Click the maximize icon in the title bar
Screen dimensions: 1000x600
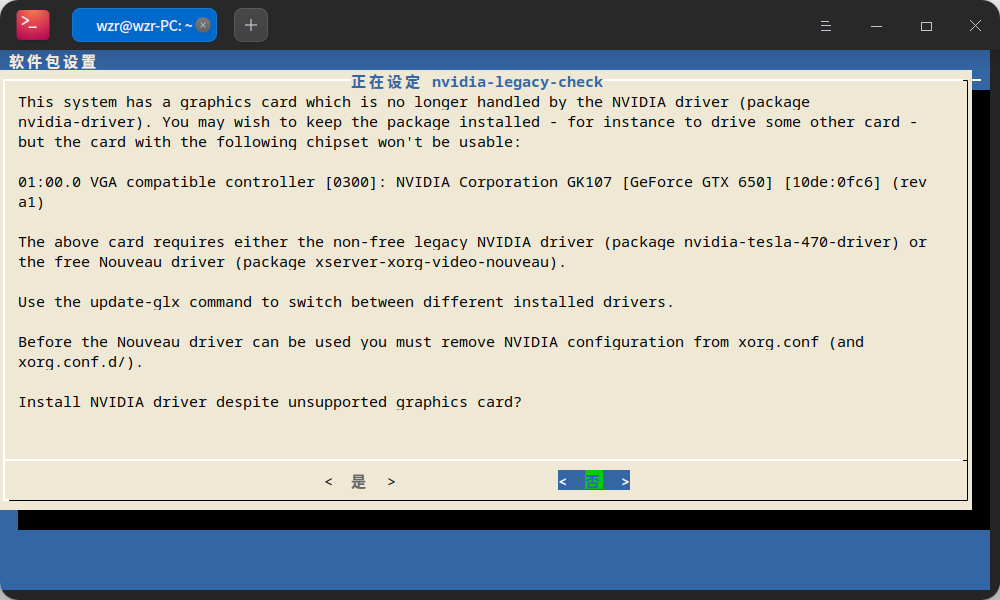pyautogui.click(x=926, y=26)
